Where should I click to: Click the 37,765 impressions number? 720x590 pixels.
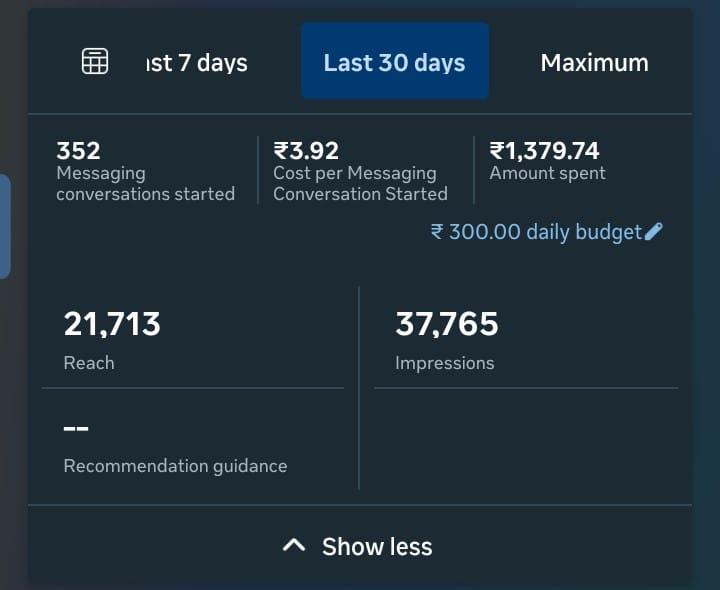[446, 324]
